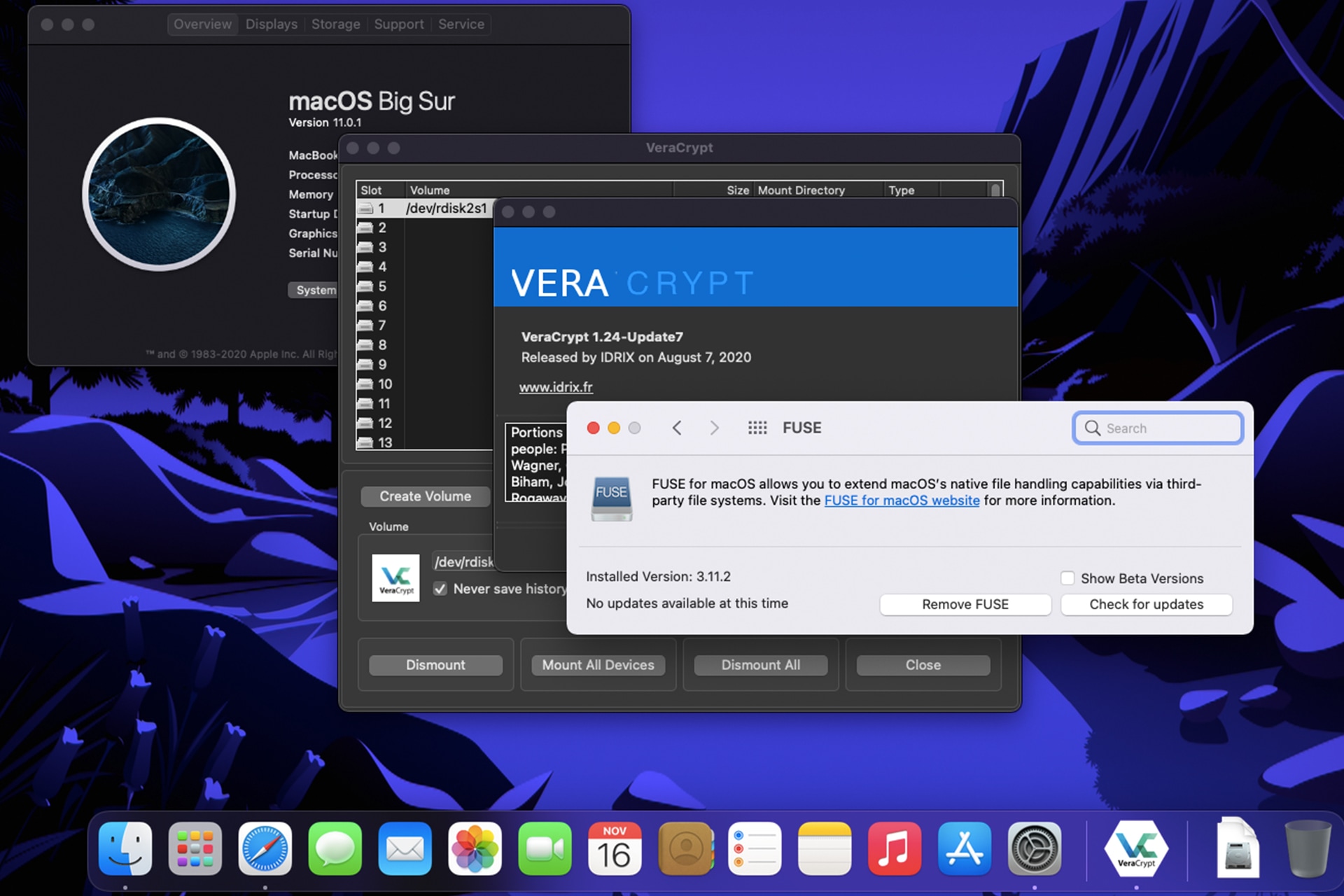Click the Search field in FUSE window
The width and height of the screenshot is (1344, 896).
pos(1158,428)
